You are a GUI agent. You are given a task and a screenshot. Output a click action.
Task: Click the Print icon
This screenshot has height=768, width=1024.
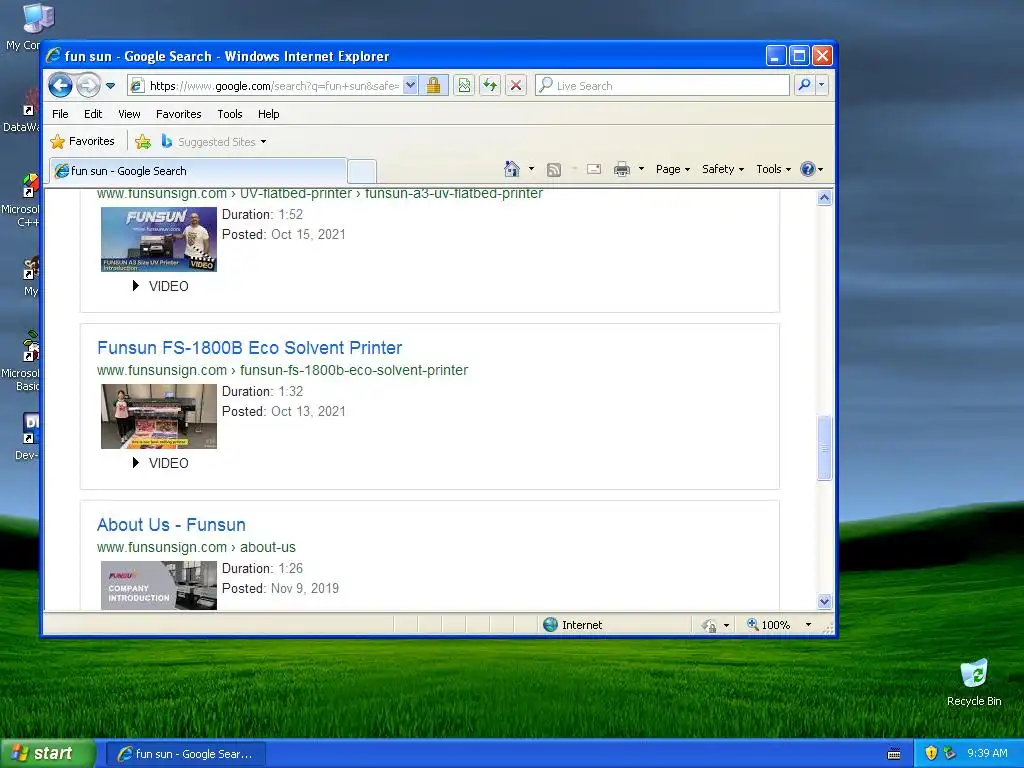tap(622, 170)
